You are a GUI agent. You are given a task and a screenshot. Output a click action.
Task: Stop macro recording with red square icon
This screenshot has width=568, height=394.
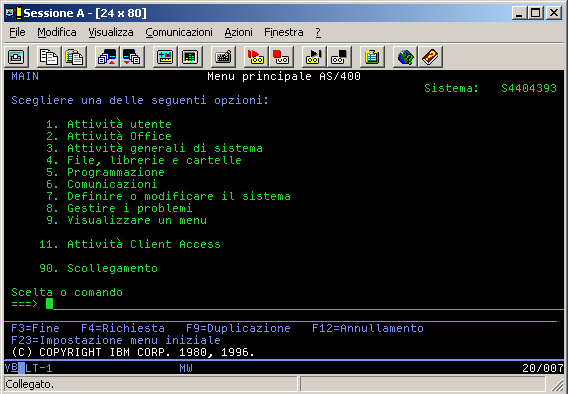[x=281, y=57]
